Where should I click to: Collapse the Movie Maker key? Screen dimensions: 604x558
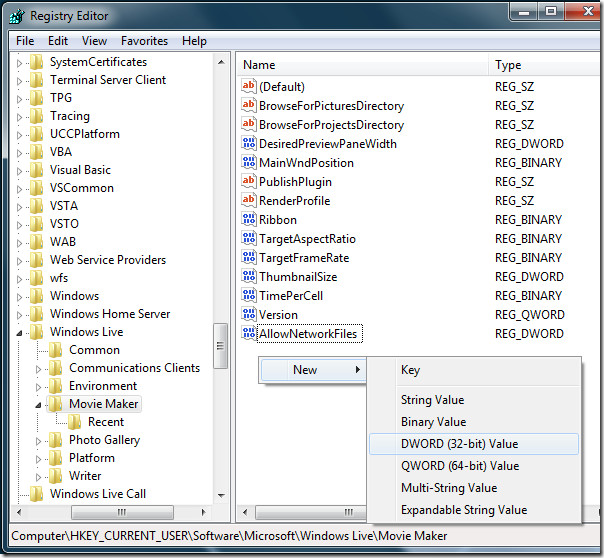coord(38,405)
